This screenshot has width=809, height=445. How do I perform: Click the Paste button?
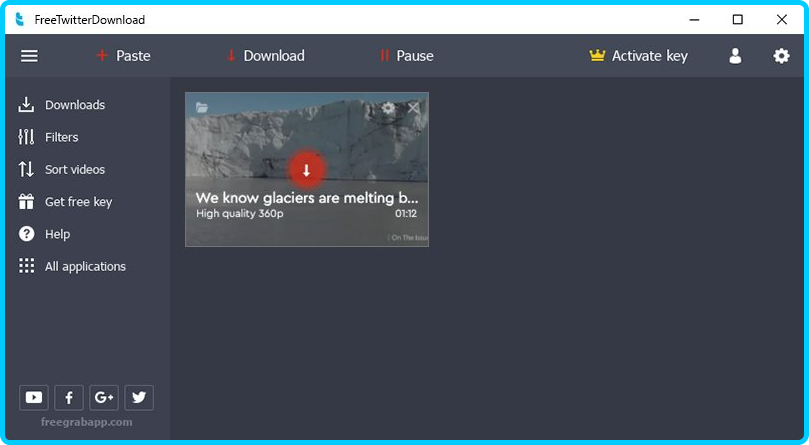pos(123,56)
